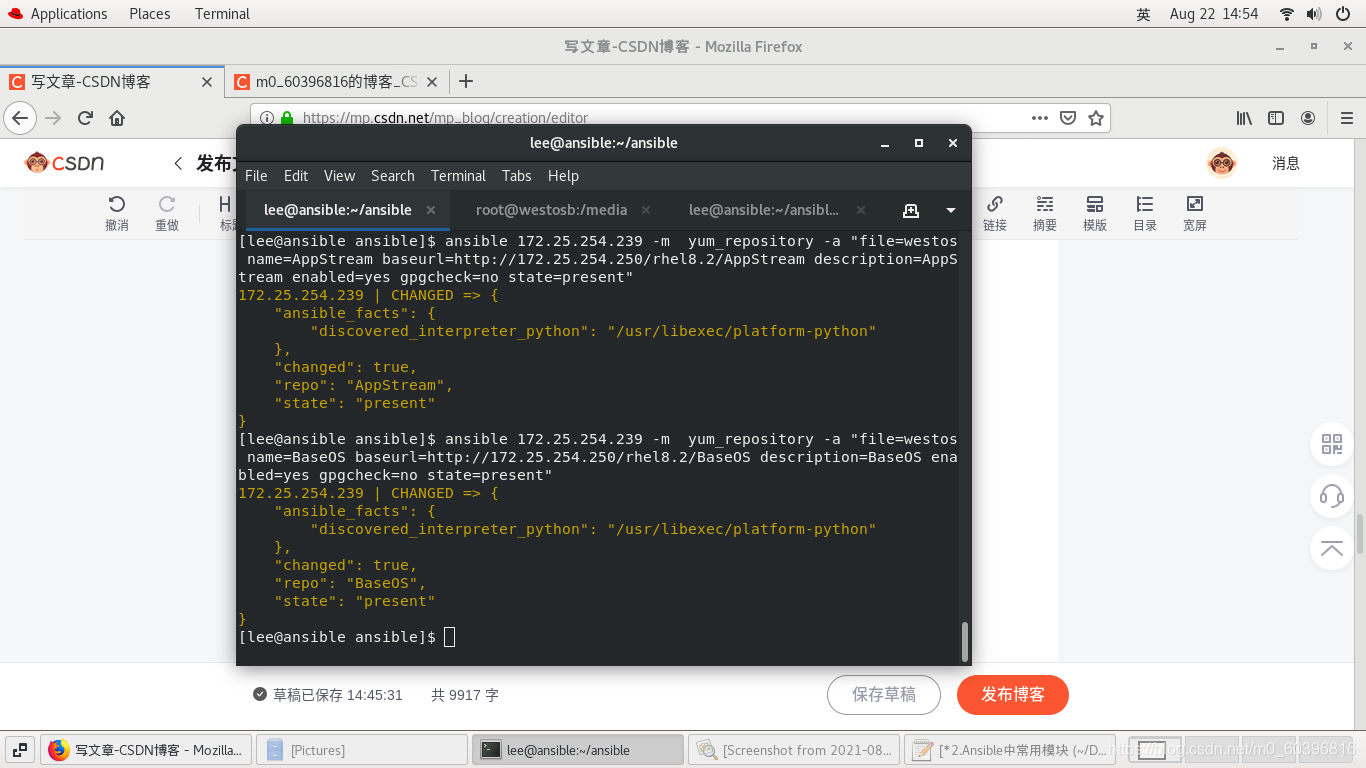
Task: Insert a 链接 link in the editor
Action: [995, 213]
